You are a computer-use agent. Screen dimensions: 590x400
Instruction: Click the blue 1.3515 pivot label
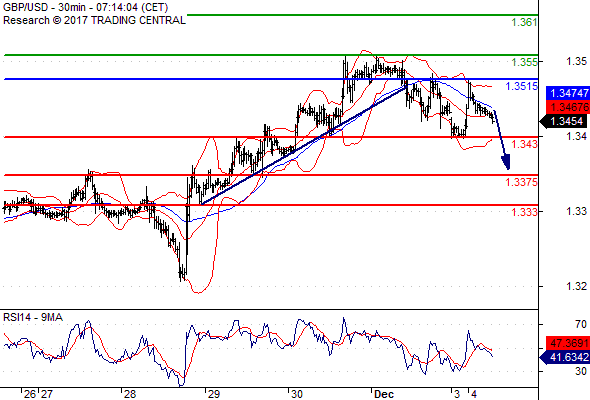coord(522,86)
